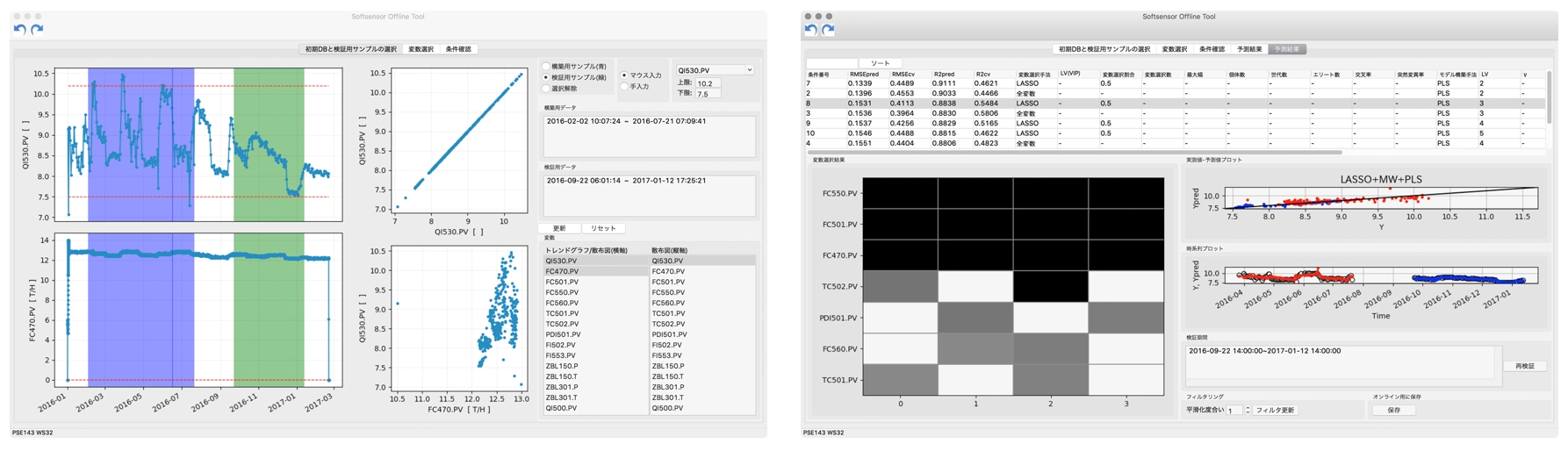Select FC470.PV in horizontal-axis list
Screen dimensions: 1568x451
tap(596, 271)
